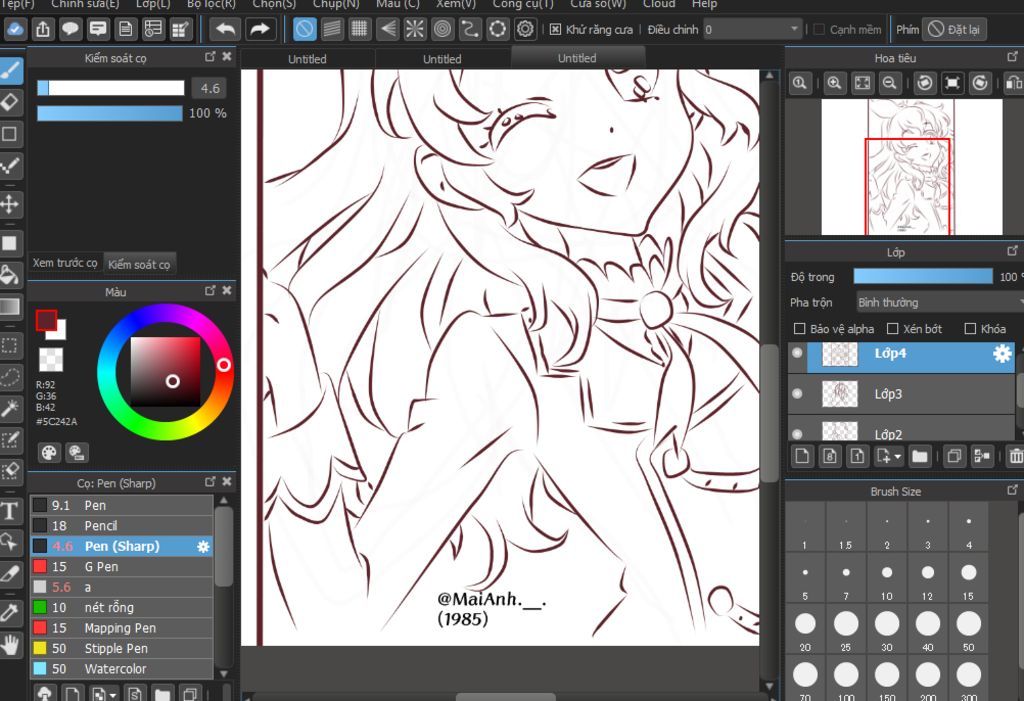Pick the Bucket fill tool
The height and width of the screenshot is (701, 1024).
click(x=10, y=274)
